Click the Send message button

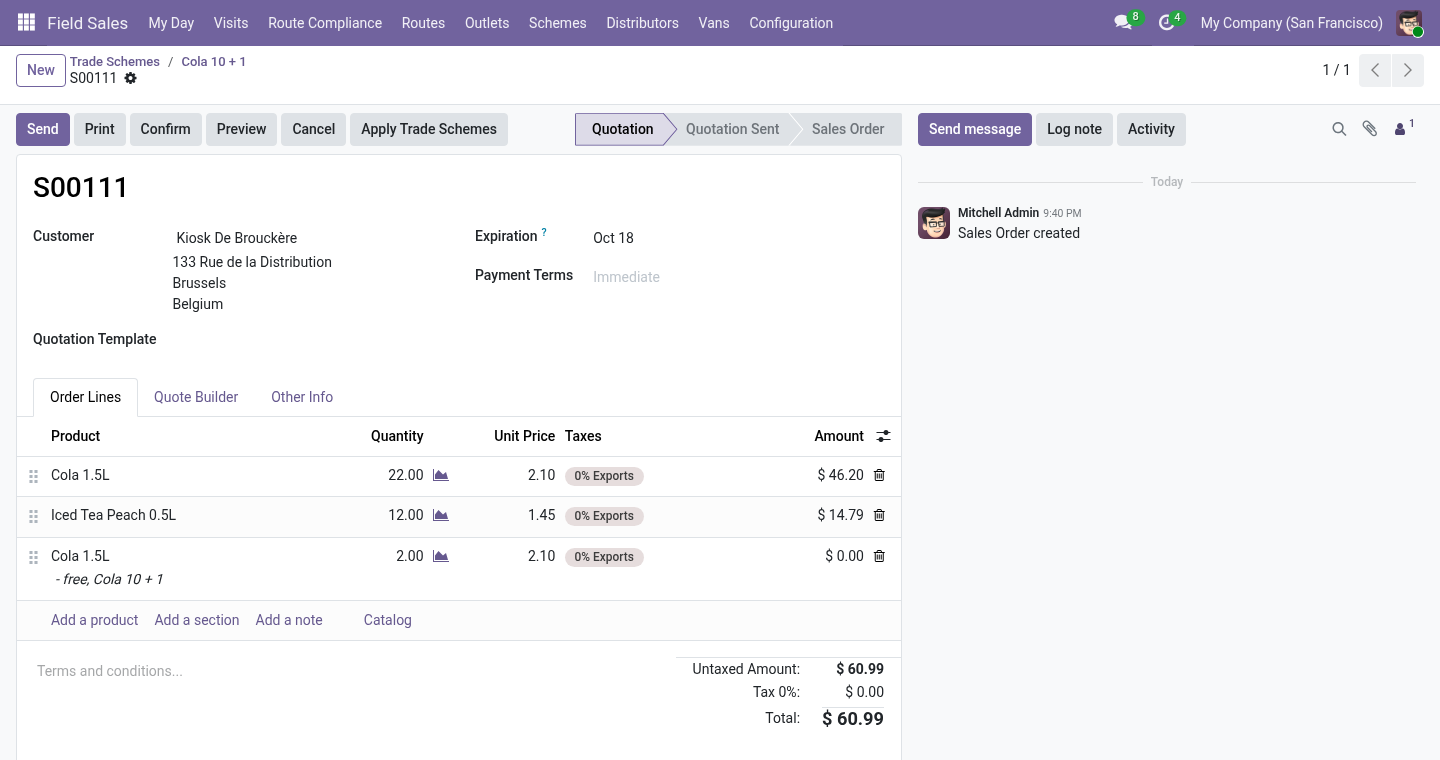click(975, 129)
